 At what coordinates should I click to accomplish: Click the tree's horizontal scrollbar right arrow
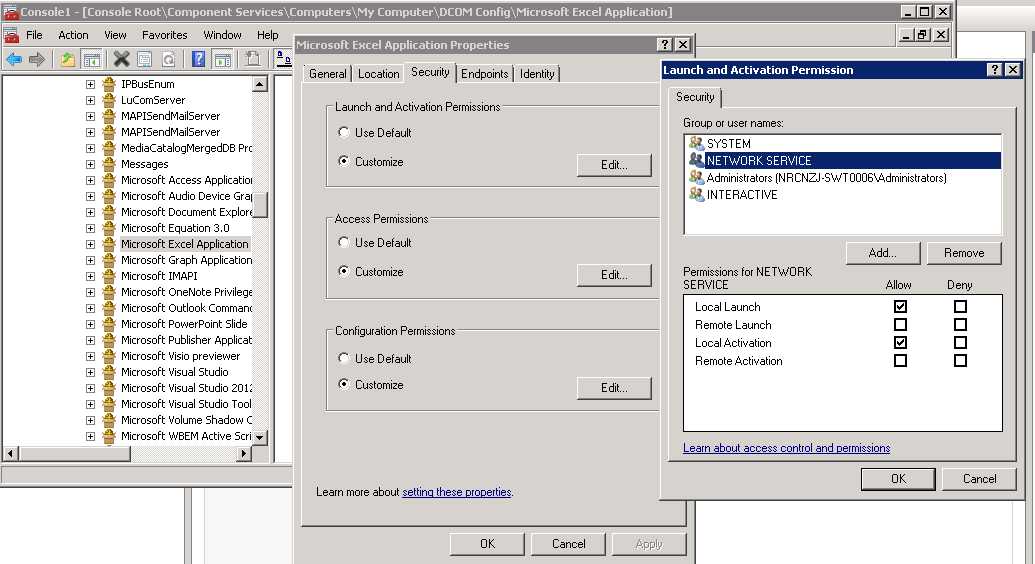244,454
